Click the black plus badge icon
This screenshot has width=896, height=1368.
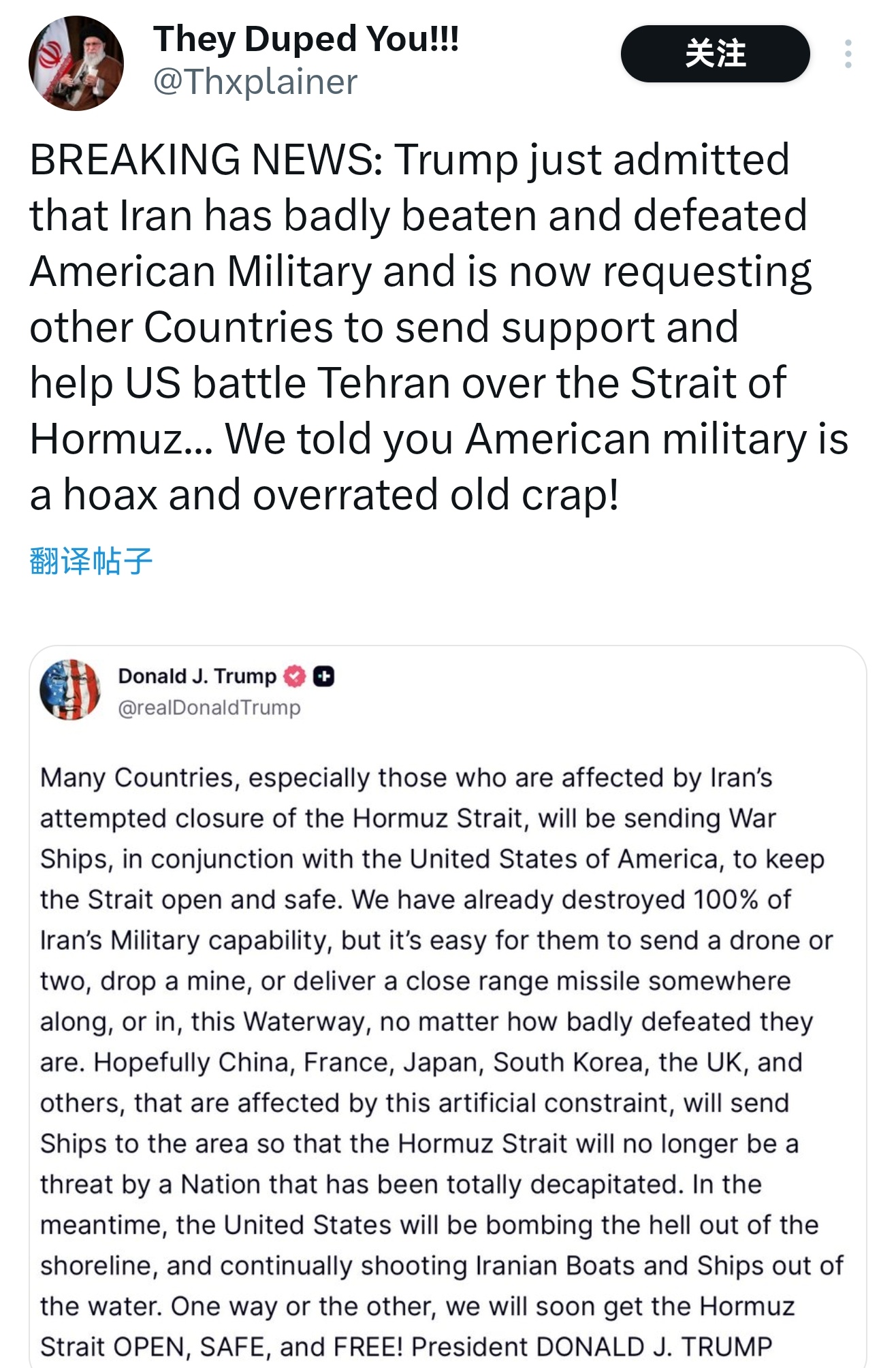click(323, 676)
